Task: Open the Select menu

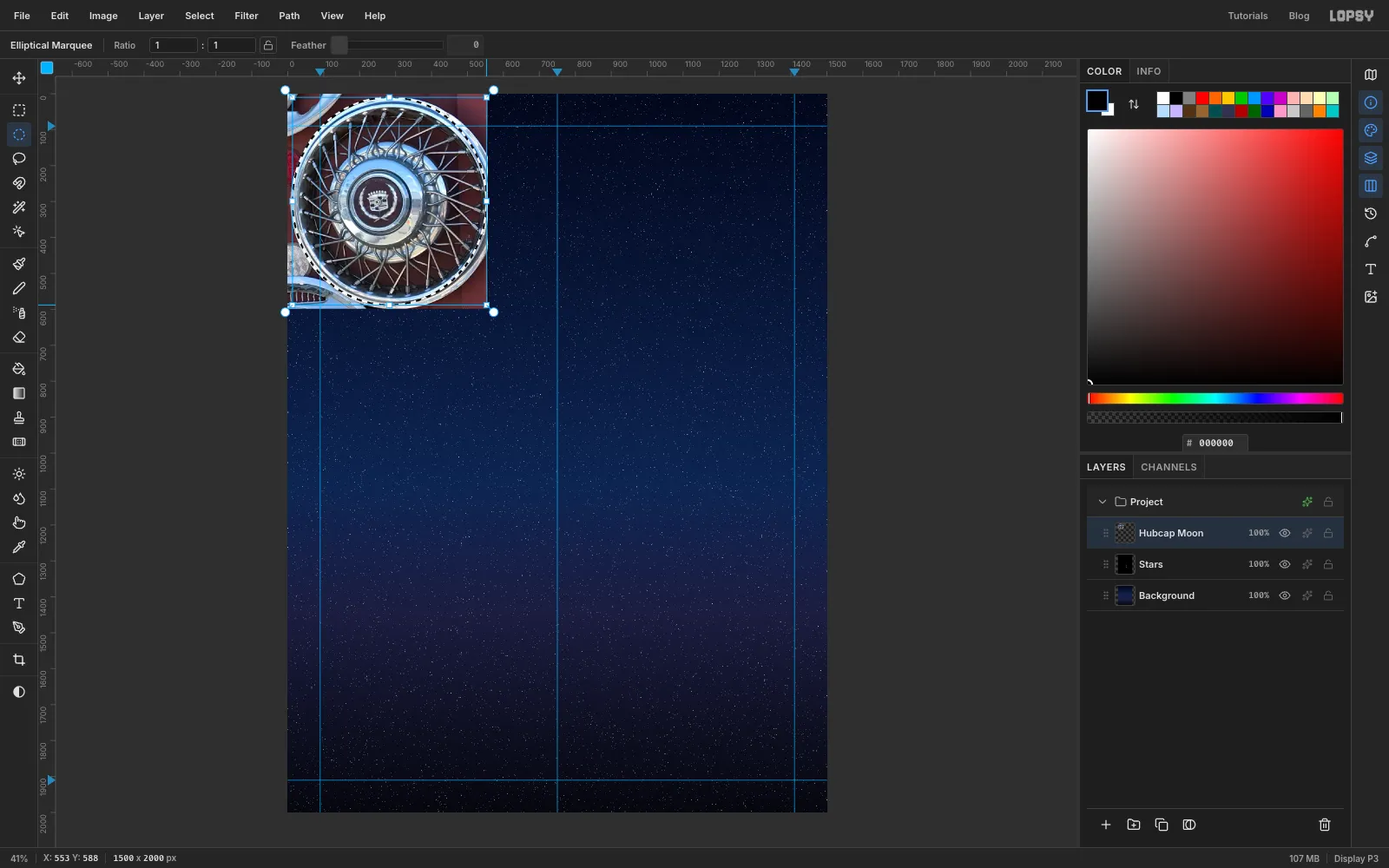Action: (x=200, y=16)
